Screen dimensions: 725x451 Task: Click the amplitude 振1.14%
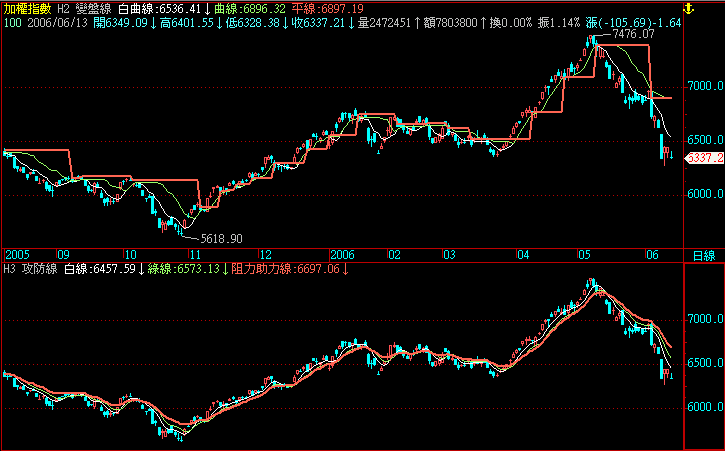[559, 23]
